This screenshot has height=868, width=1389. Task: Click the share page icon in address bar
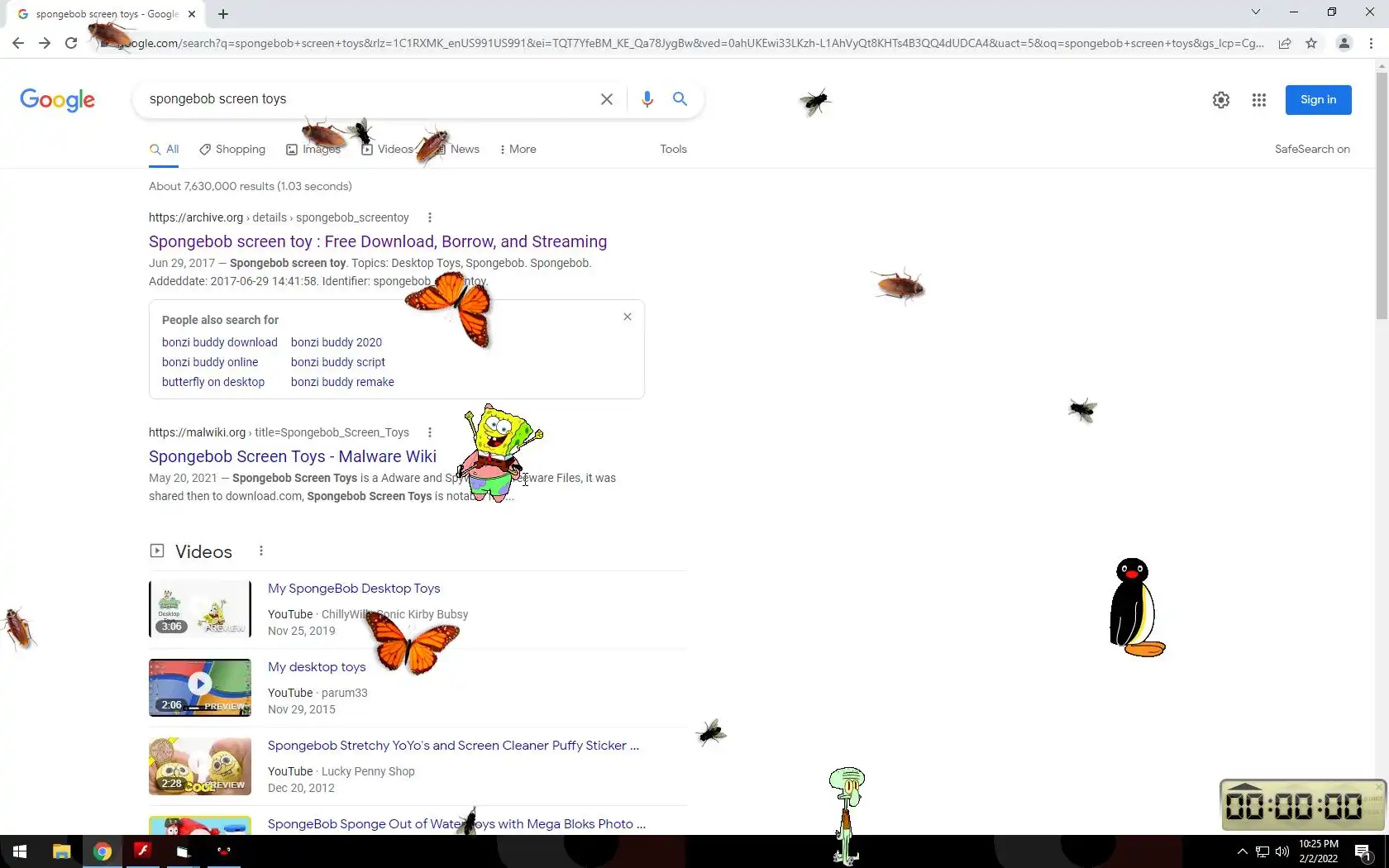click(x=1285, y=43)
